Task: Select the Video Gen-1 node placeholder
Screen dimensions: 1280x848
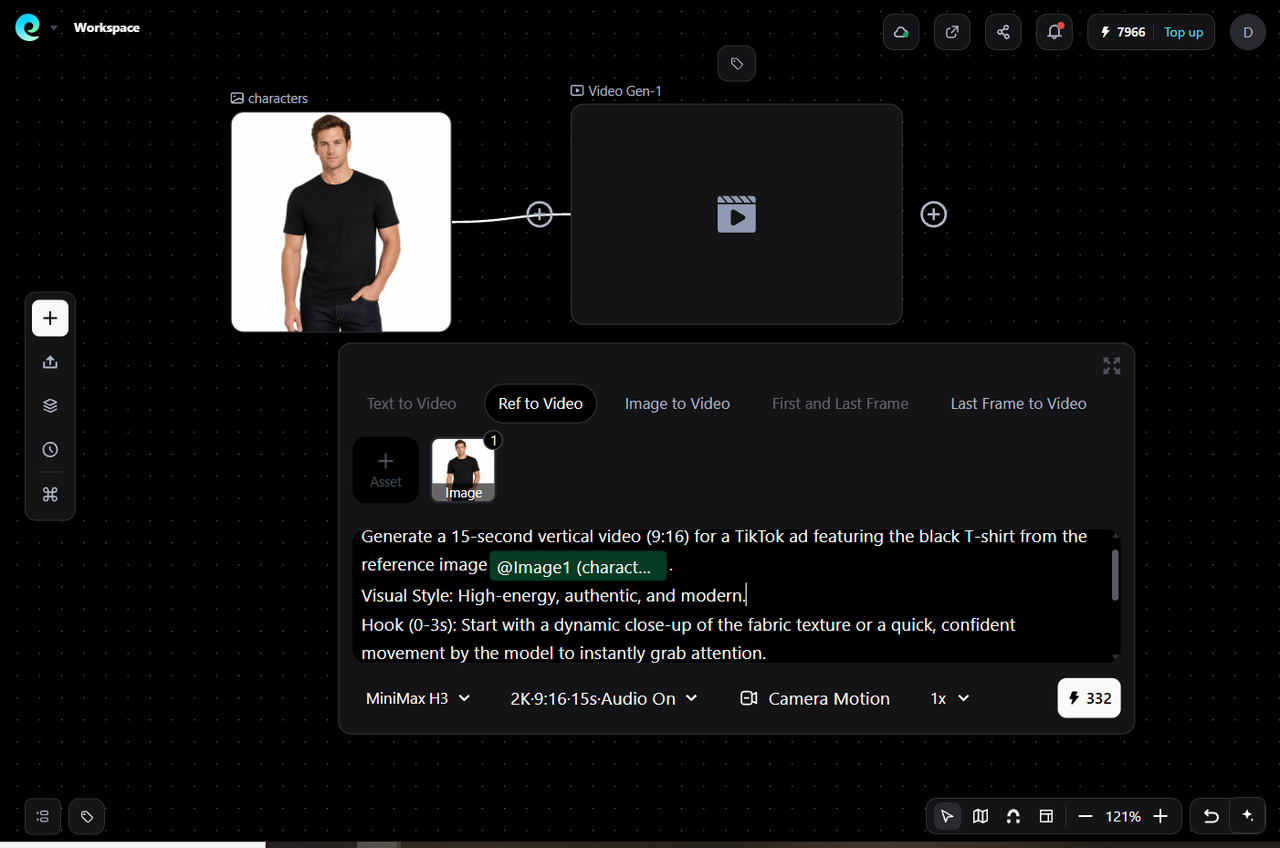Action: [736, 214]
